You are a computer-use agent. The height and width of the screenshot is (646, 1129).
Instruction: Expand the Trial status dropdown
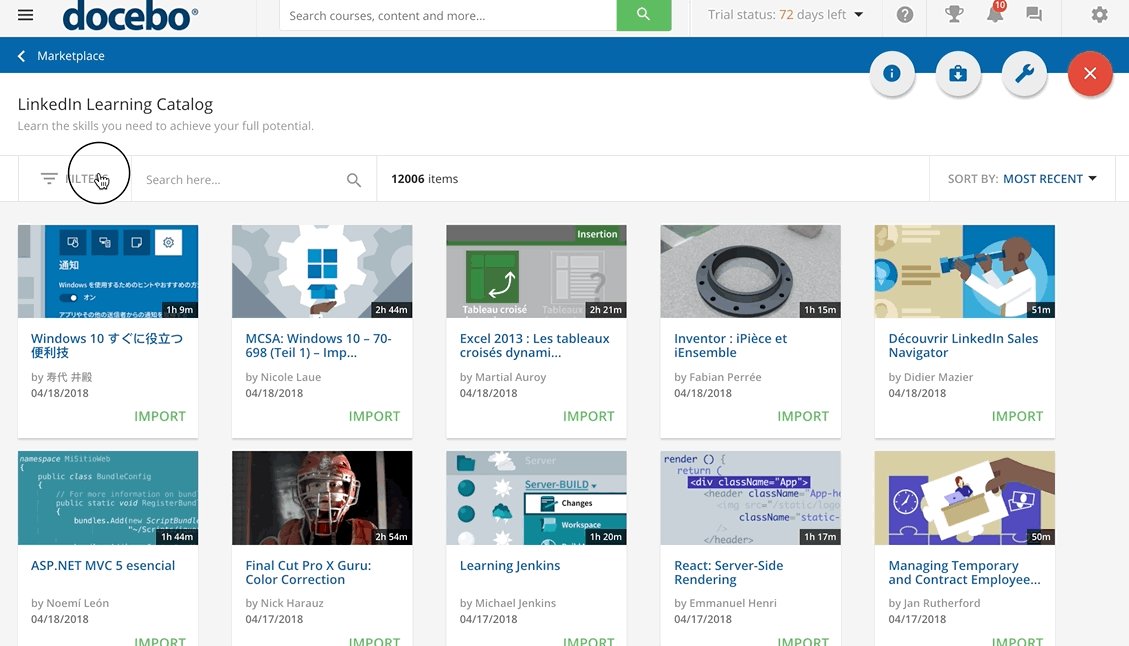pos(786,15)
